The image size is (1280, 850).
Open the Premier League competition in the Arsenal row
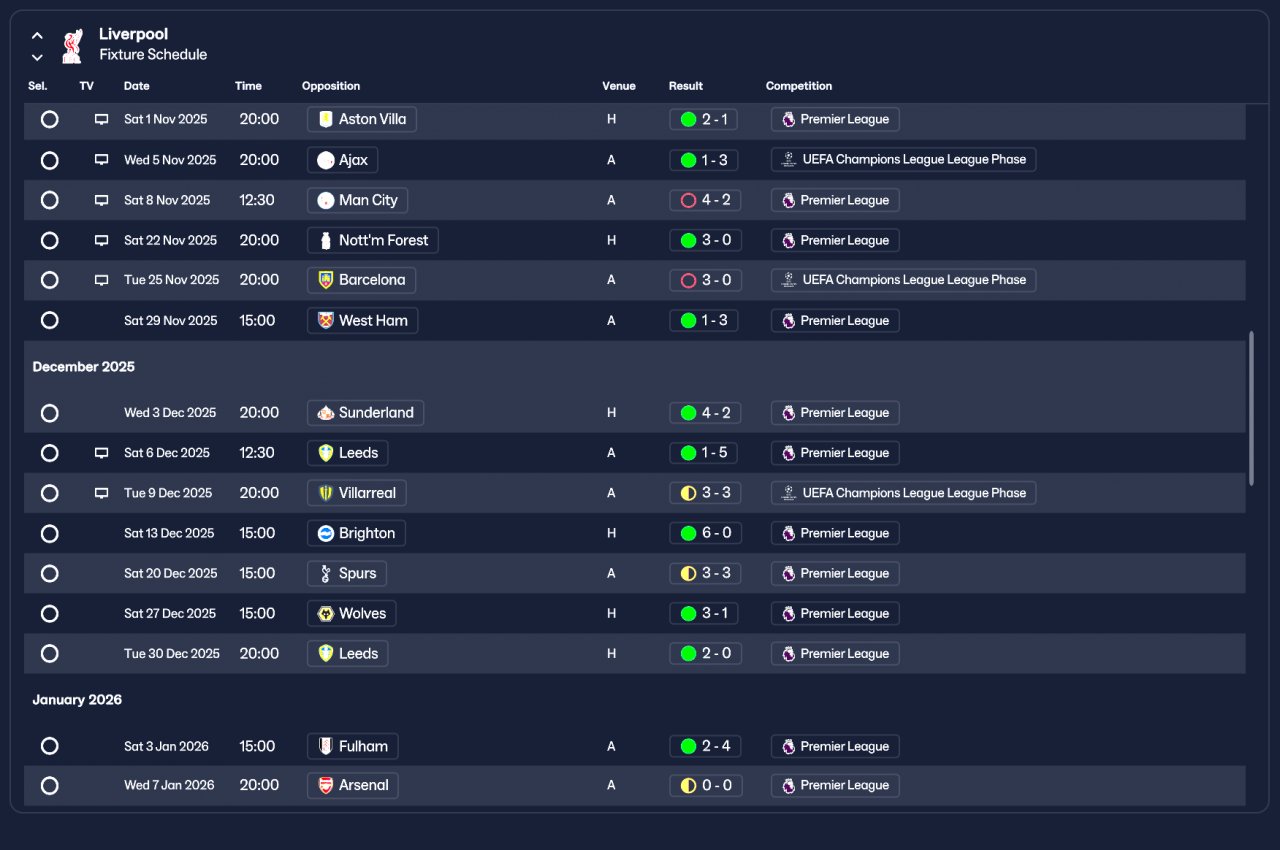pyautogui.click(x=835, y=785)
